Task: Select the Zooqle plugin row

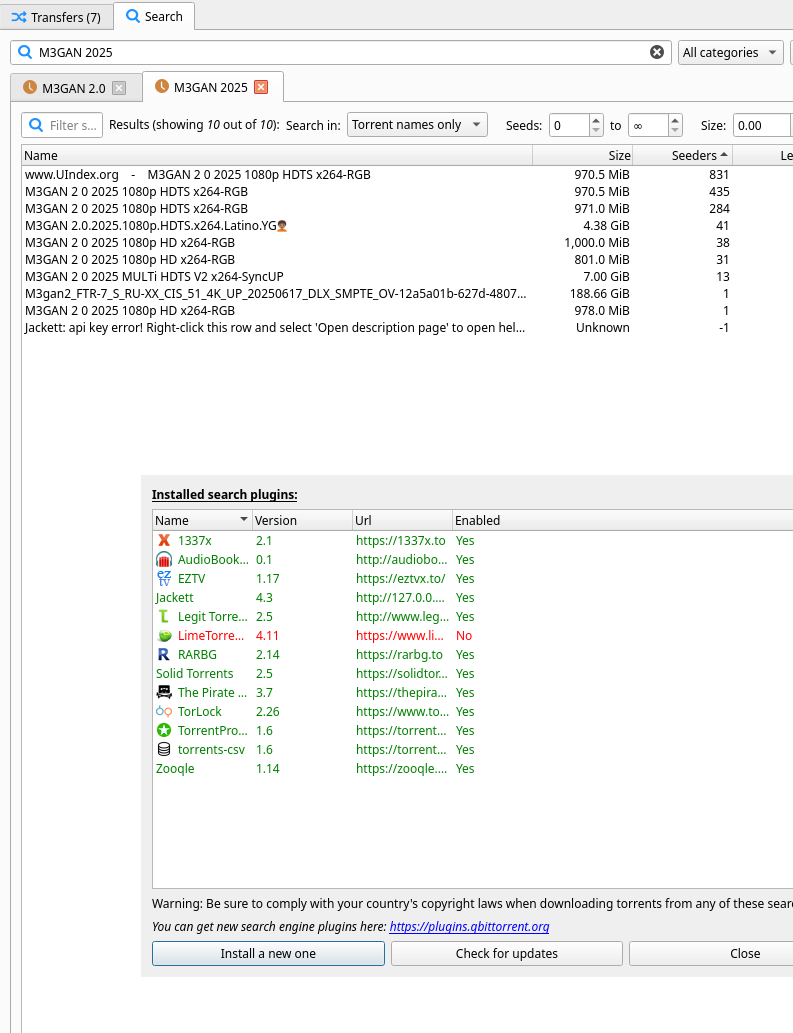Action: [x=473, y=768]
